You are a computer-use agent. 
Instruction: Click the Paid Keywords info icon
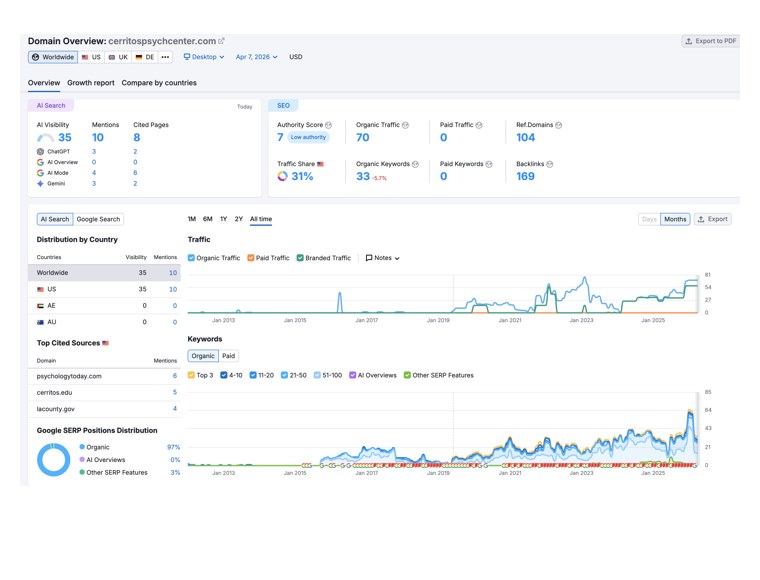click(489, 164)
